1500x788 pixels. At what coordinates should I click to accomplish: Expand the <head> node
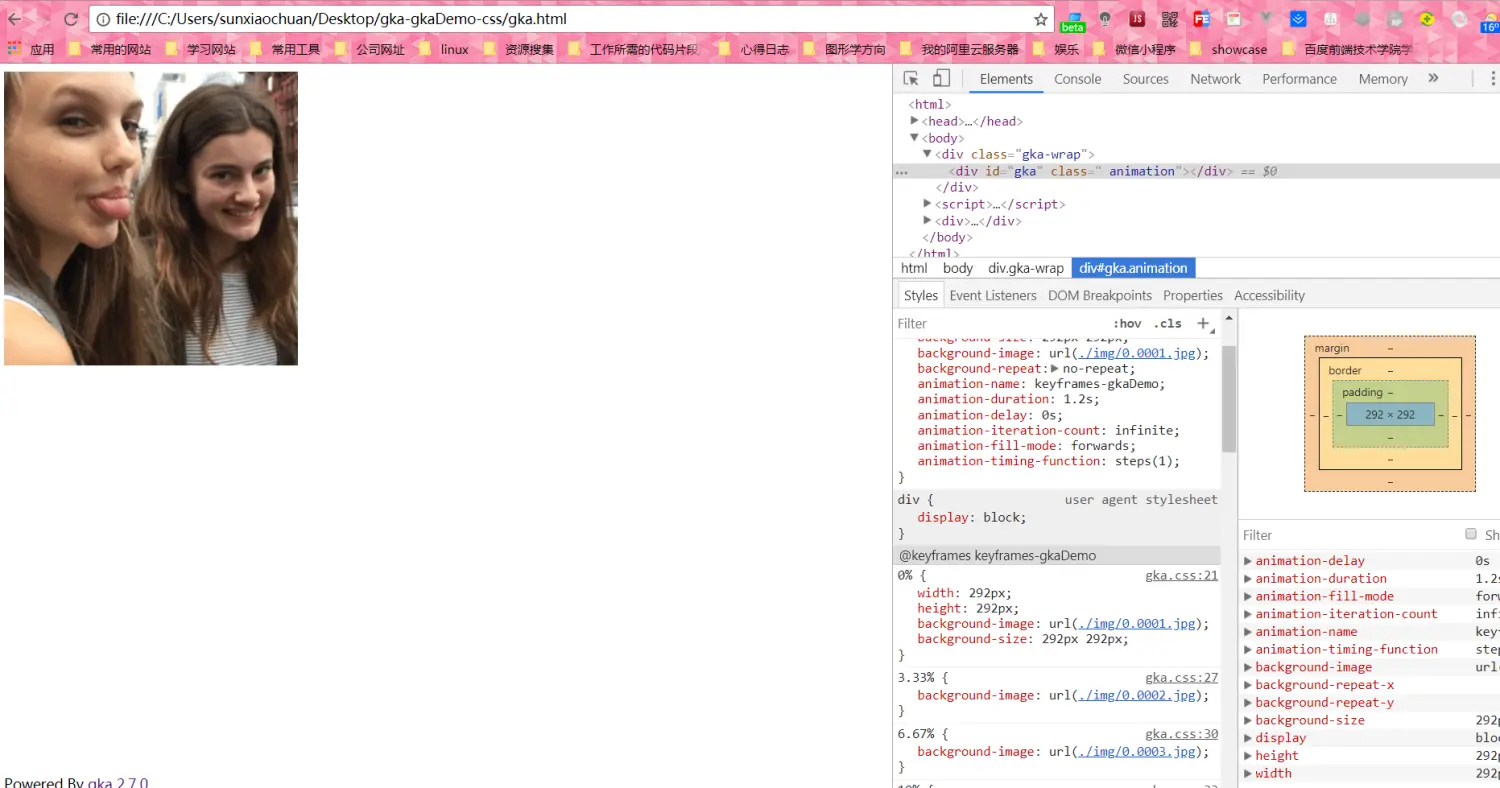[914, 121]
